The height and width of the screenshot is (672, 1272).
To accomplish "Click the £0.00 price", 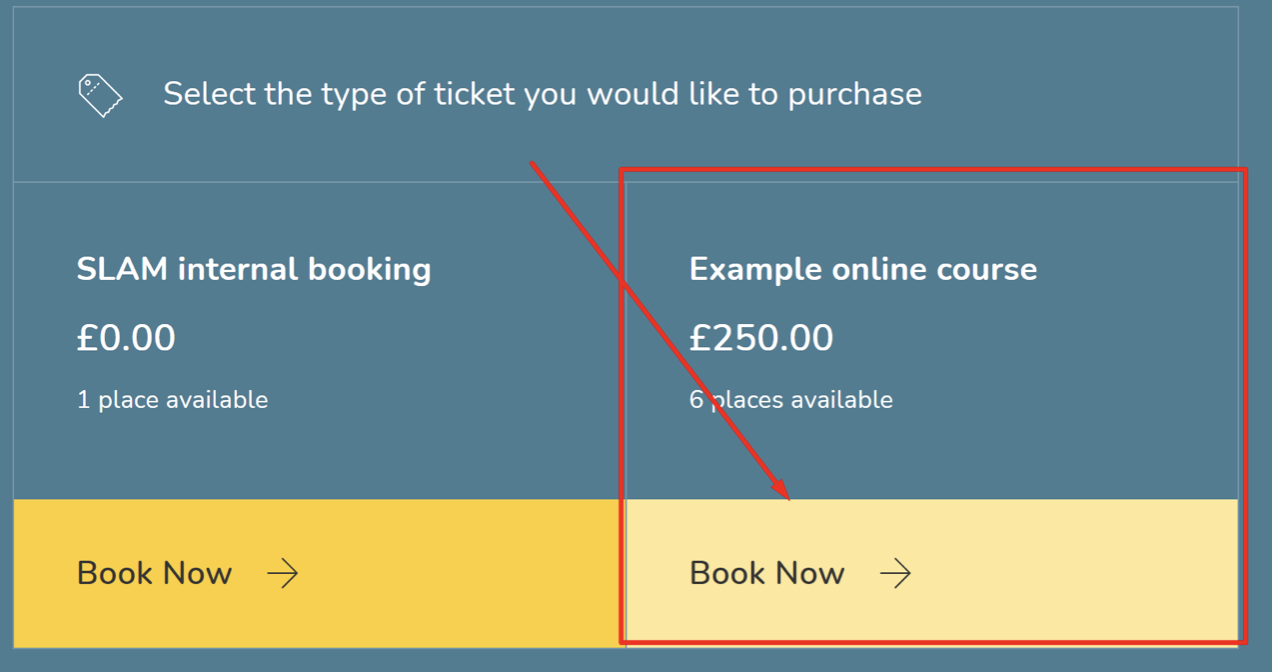I will tap(126, 338).
